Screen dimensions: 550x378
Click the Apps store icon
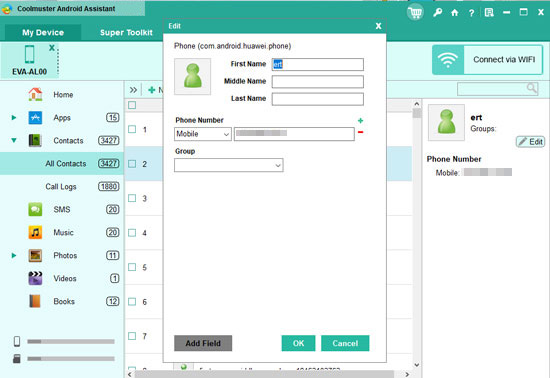35,117
